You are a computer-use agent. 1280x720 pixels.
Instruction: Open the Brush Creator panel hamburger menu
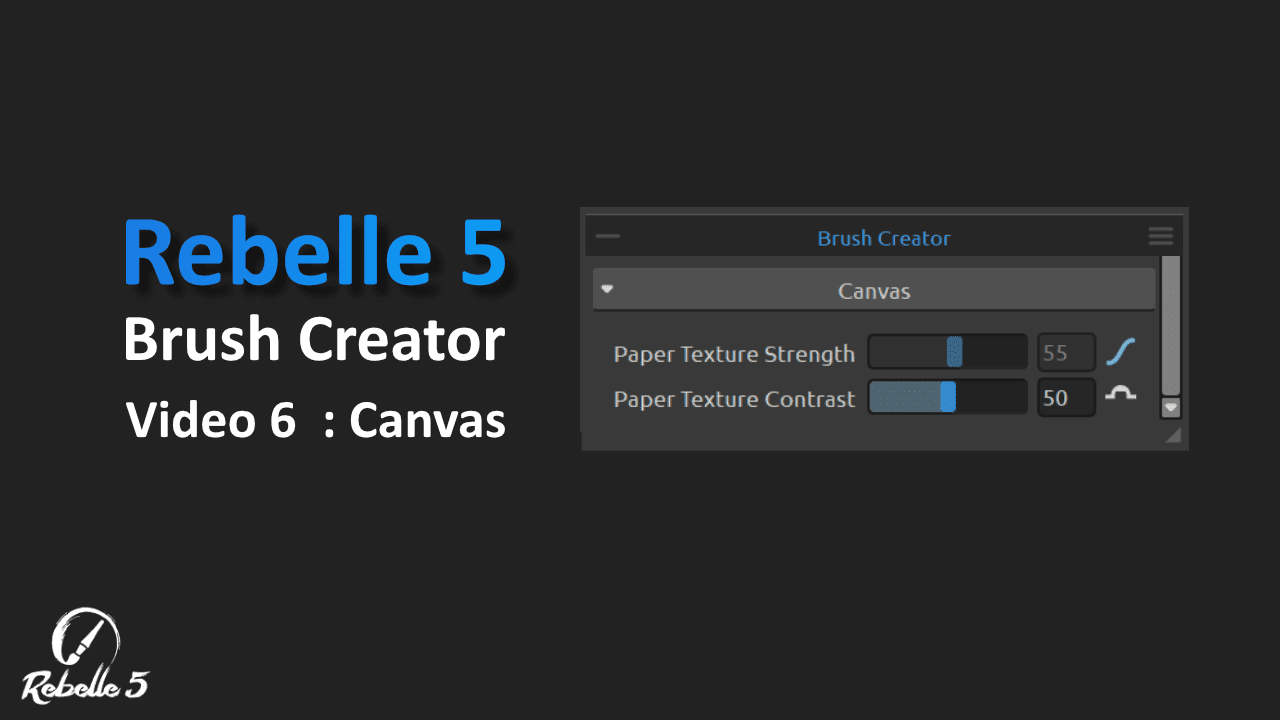[1160, 237]
